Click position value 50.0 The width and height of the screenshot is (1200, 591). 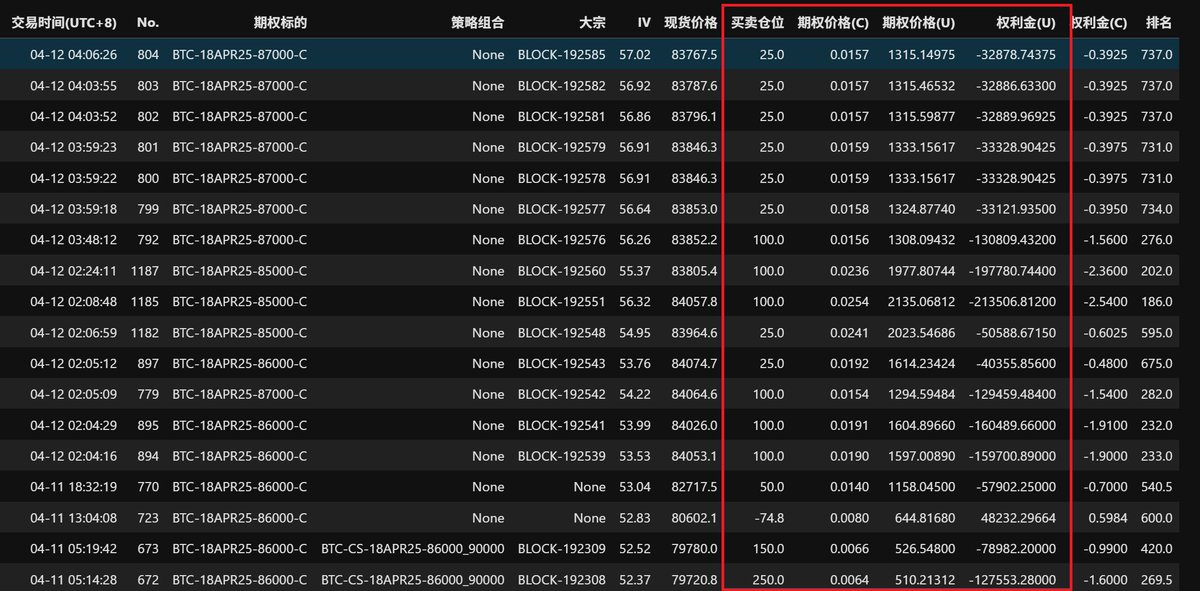click(772, 488)
